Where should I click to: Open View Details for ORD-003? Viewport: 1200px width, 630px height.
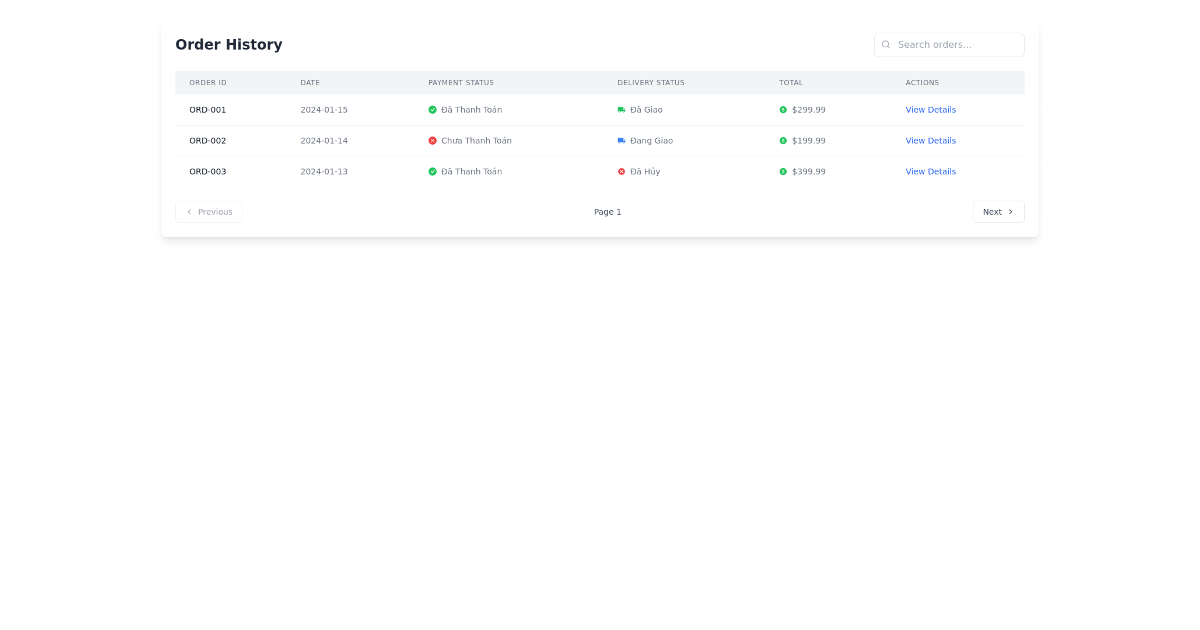tap(930, 171)
